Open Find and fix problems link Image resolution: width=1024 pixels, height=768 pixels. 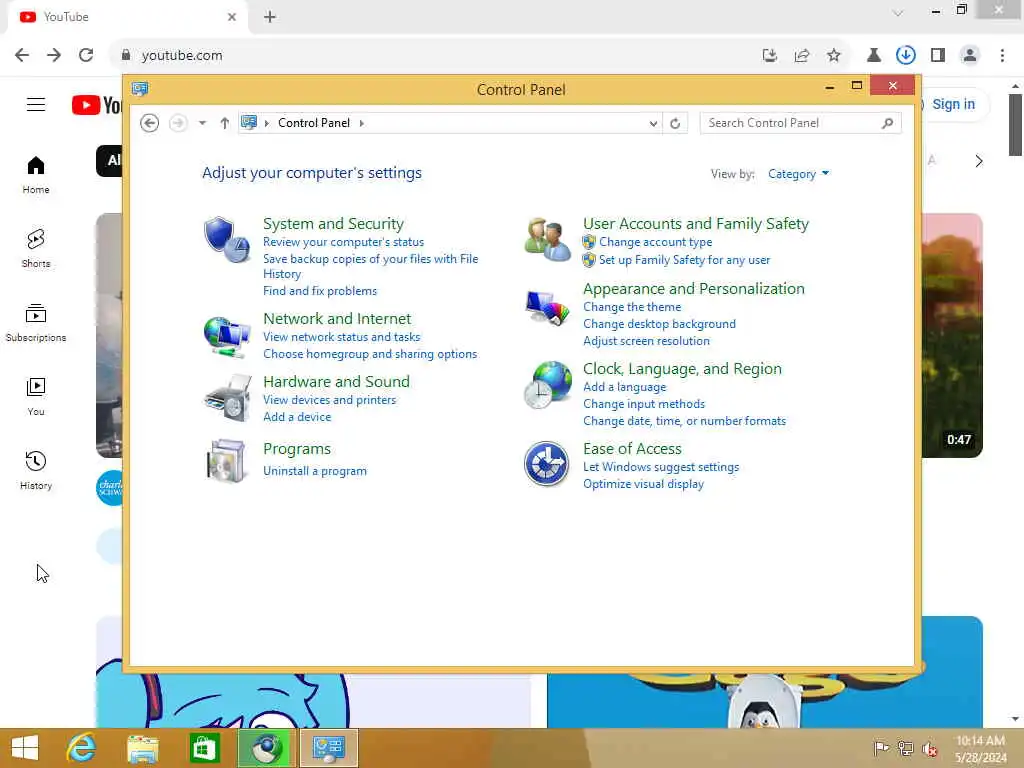tap(320, 291)
